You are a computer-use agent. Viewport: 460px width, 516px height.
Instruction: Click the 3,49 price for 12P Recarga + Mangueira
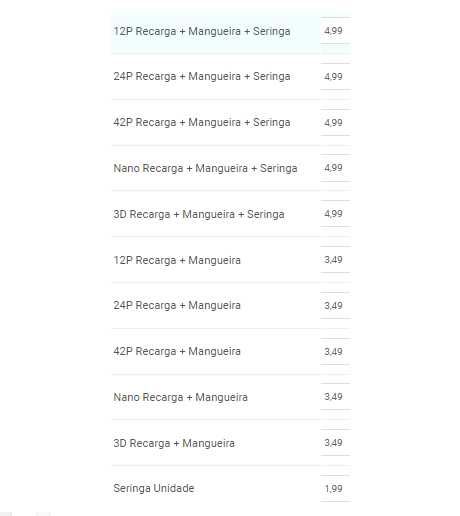(x=335, y=260)
